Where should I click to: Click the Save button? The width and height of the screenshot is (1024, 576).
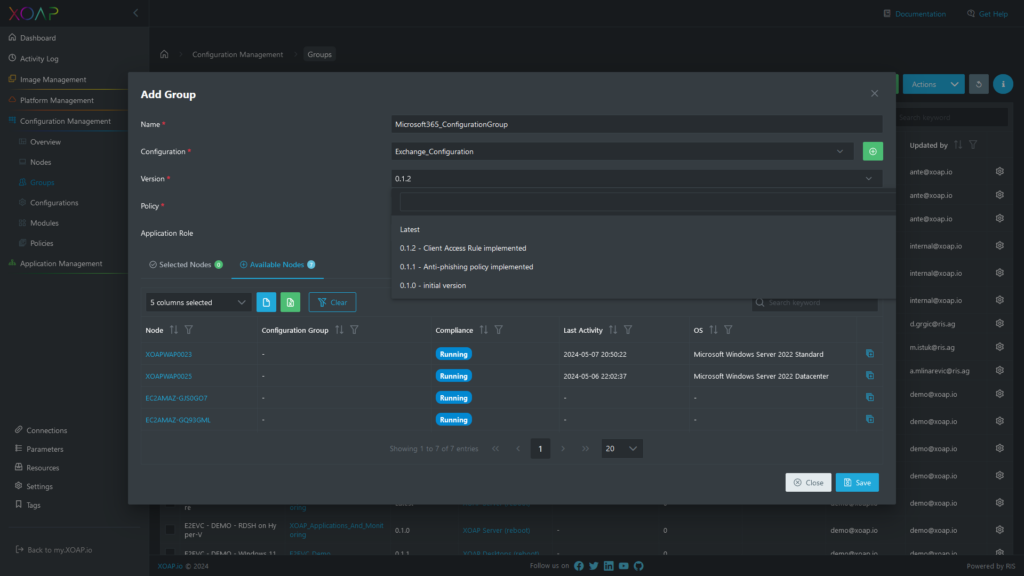pos(857,483)
